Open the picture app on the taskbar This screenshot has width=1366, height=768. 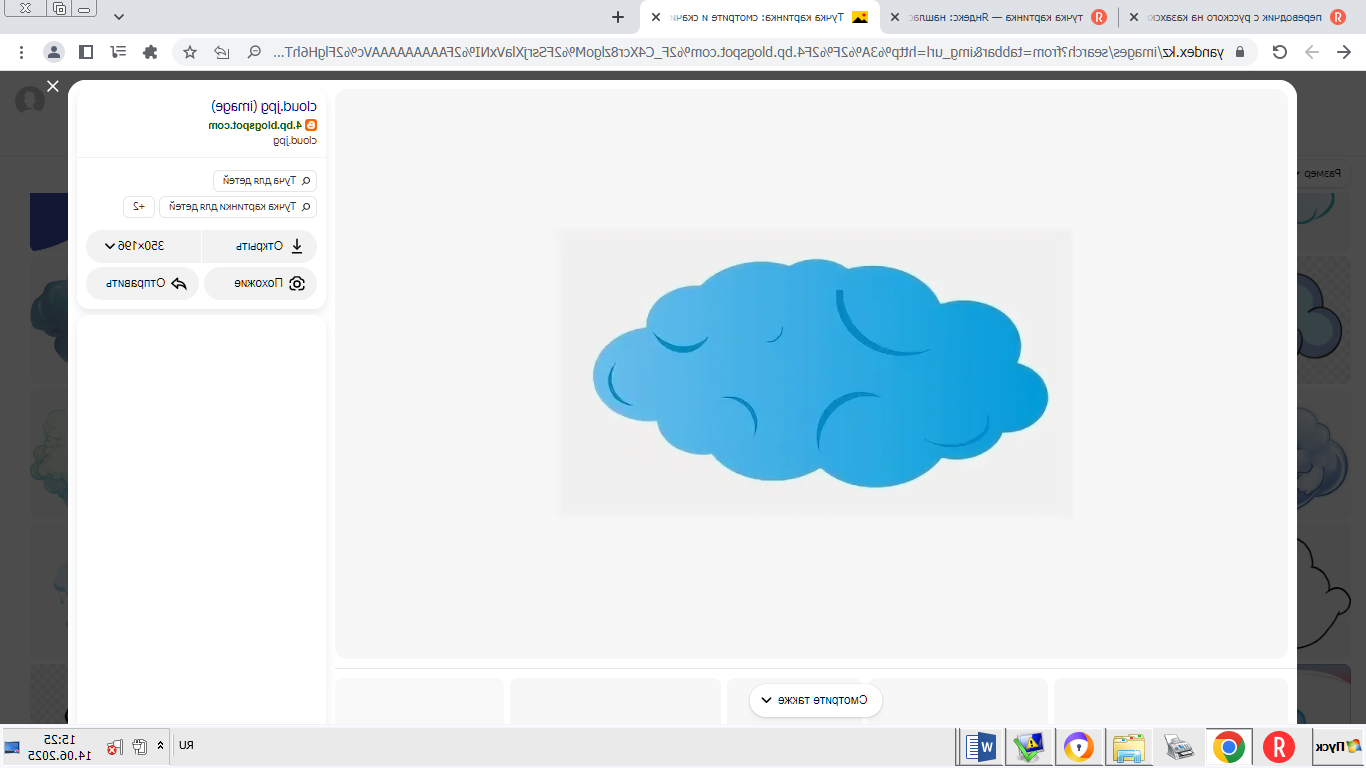[1029, 747]
